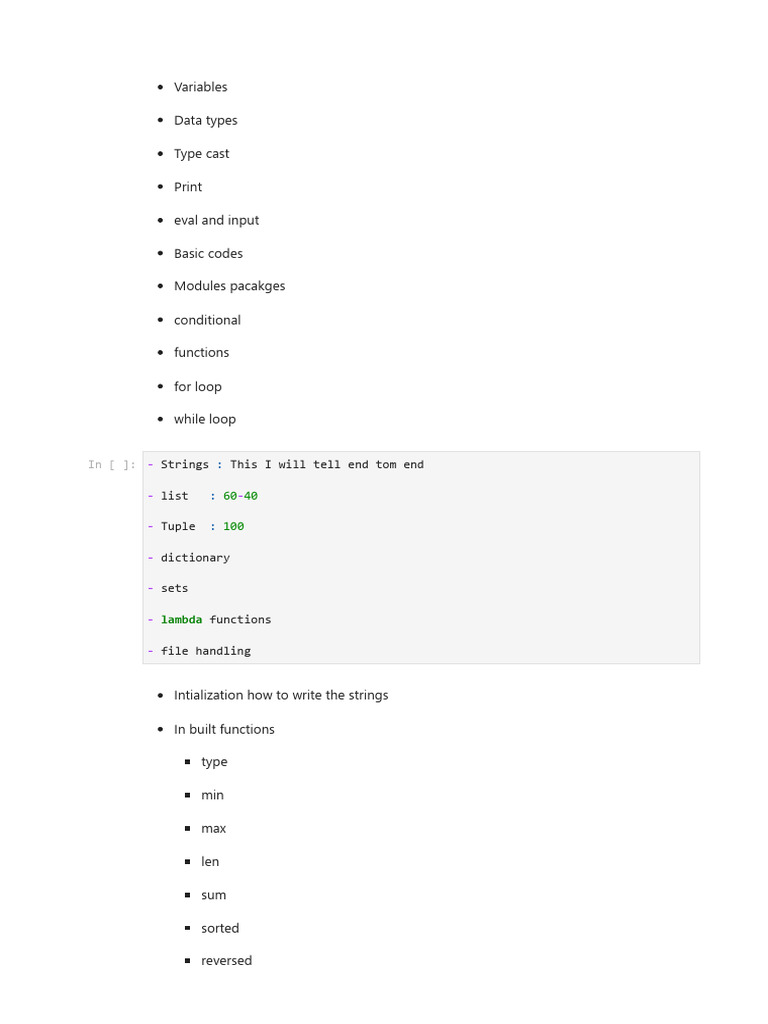Click the "file handling" code line

pos(205,651)
